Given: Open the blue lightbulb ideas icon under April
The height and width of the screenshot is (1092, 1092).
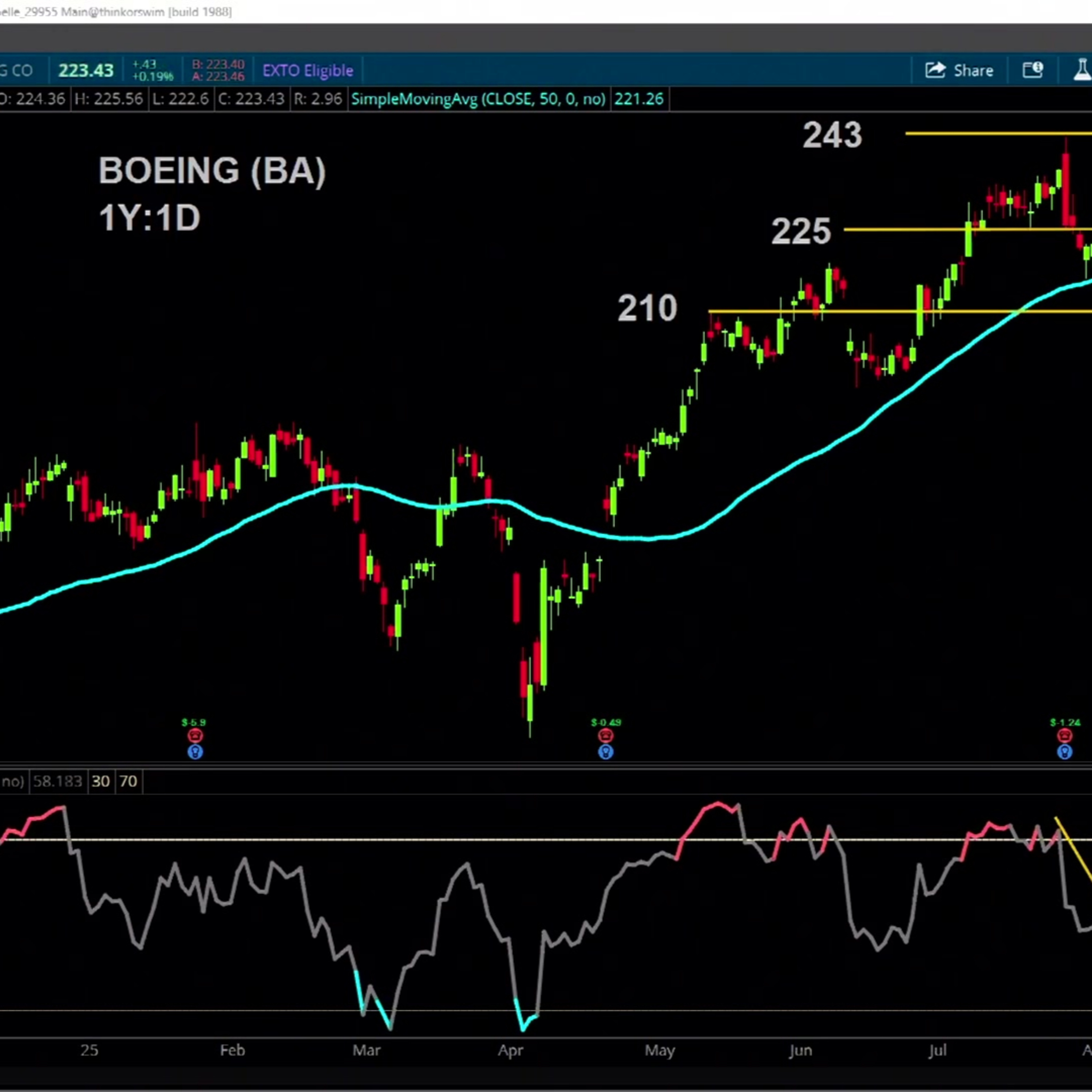Looking at the screenshot, I should coord(605,752).
